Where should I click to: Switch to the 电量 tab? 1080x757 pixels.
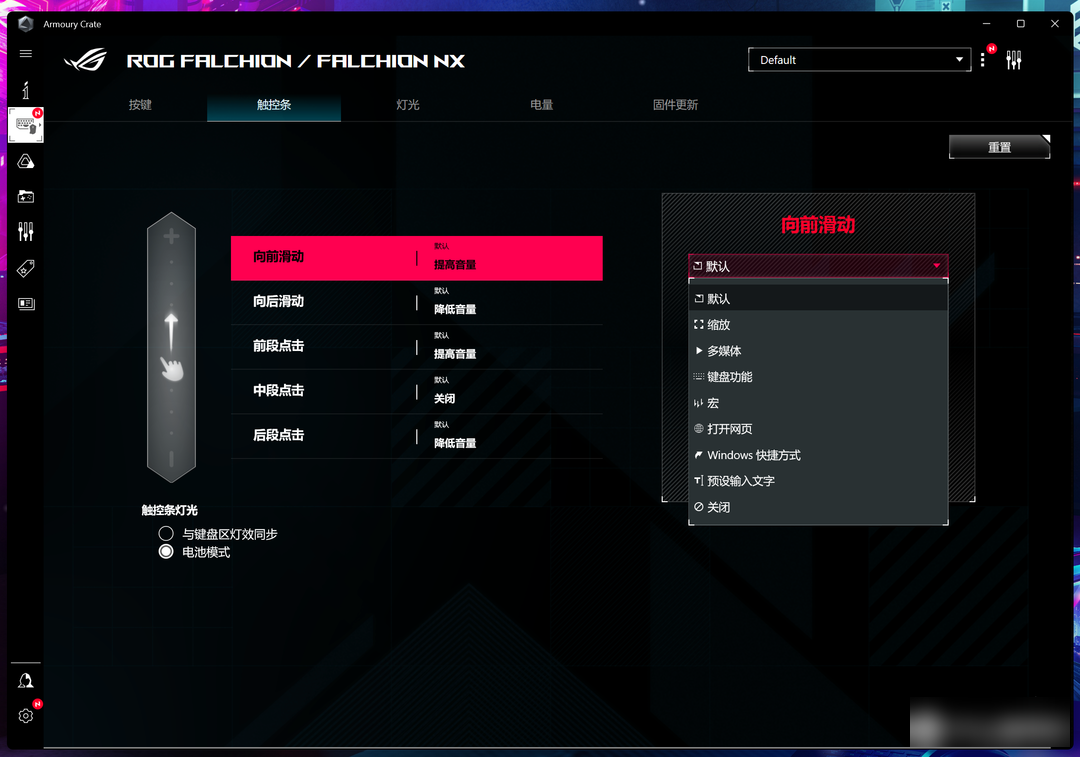(x=541, y=105)
